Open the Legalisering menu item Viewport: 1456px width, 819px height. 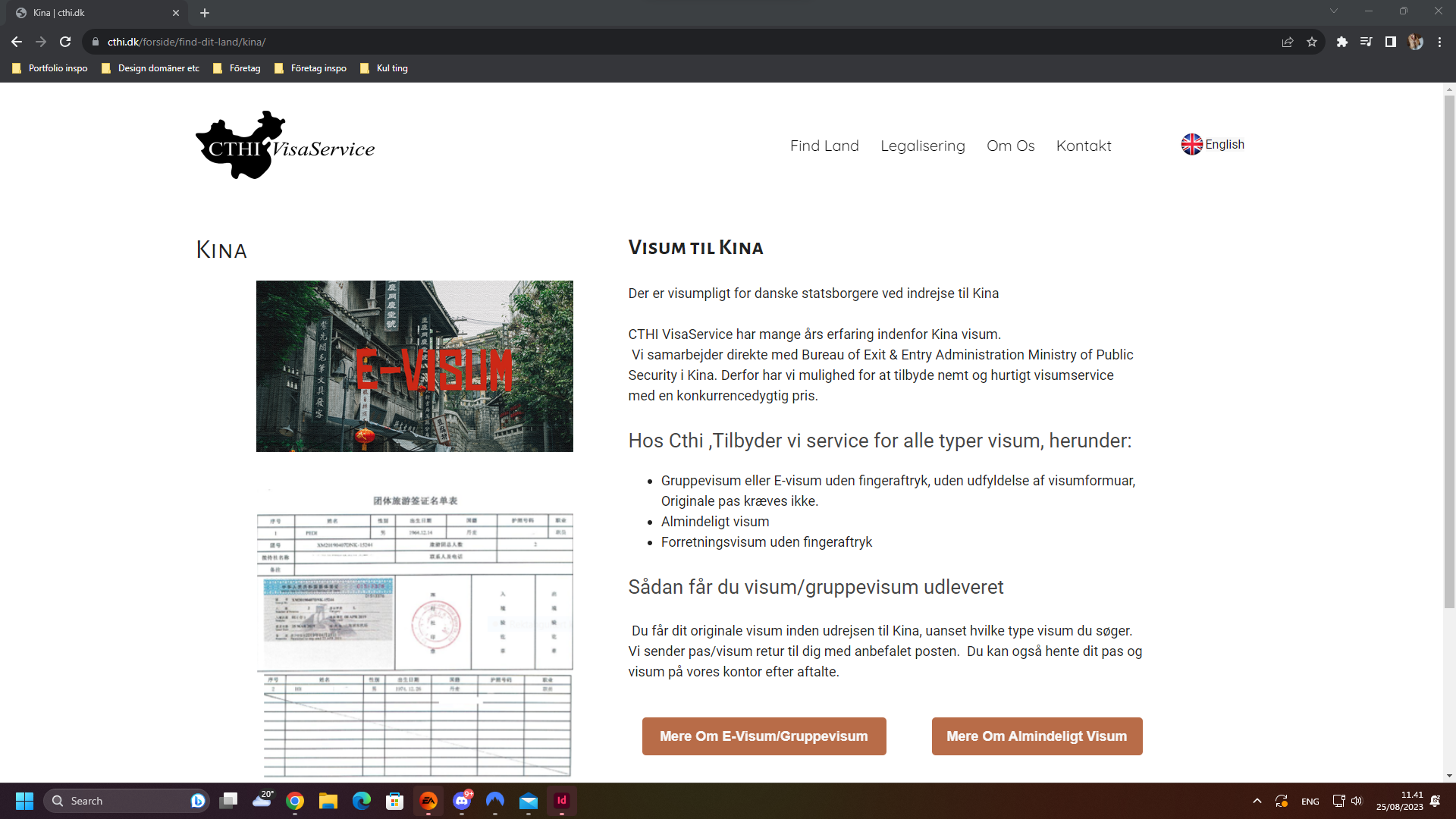pyautogui.click(x=923, y=146)
